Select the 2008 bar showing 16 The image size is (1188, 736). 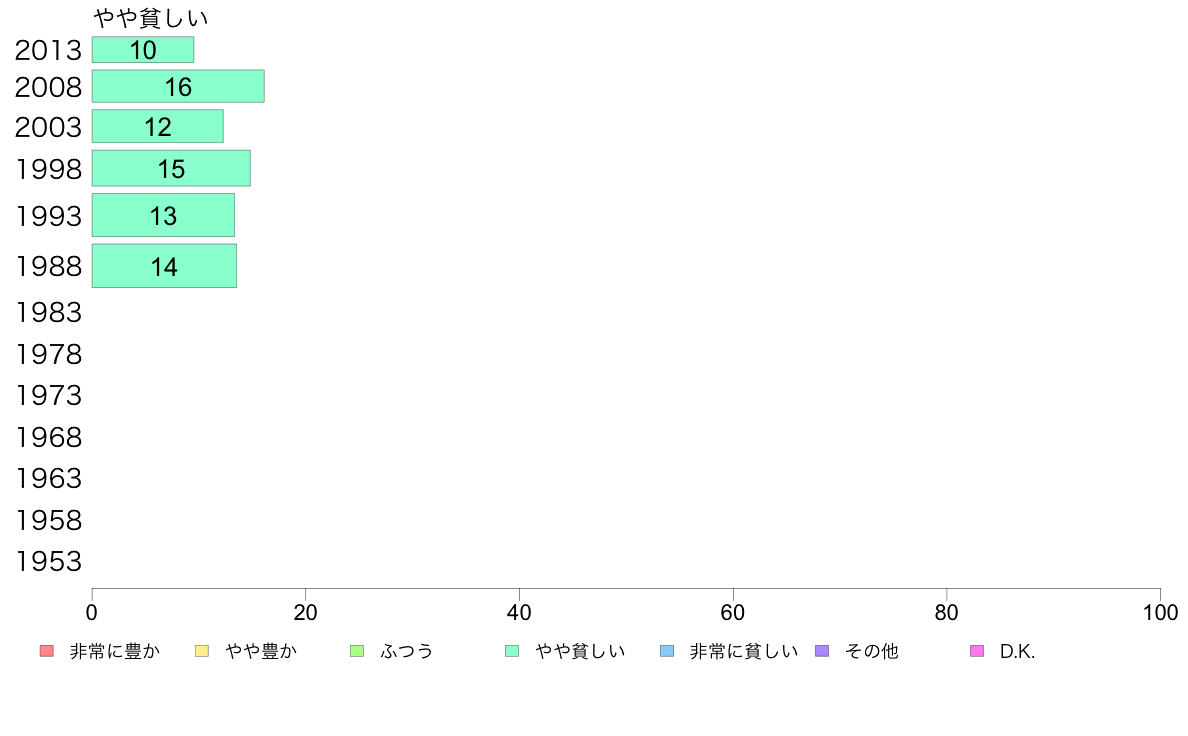pos(178,86)
